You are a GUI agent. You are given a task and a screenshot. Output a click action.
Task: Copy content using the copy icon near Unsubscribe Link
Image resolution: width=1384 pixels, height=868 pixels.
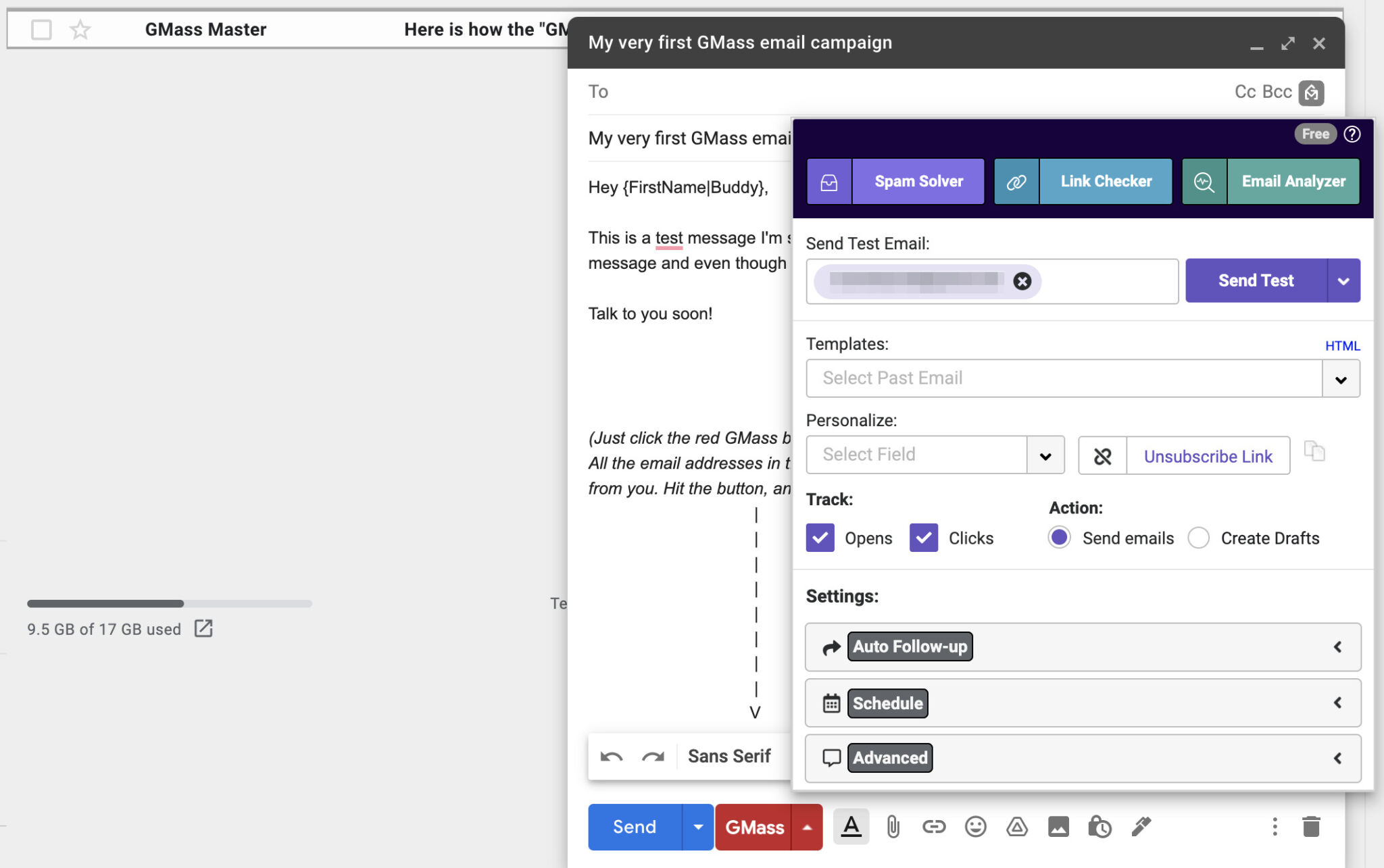pos(1314,451)
